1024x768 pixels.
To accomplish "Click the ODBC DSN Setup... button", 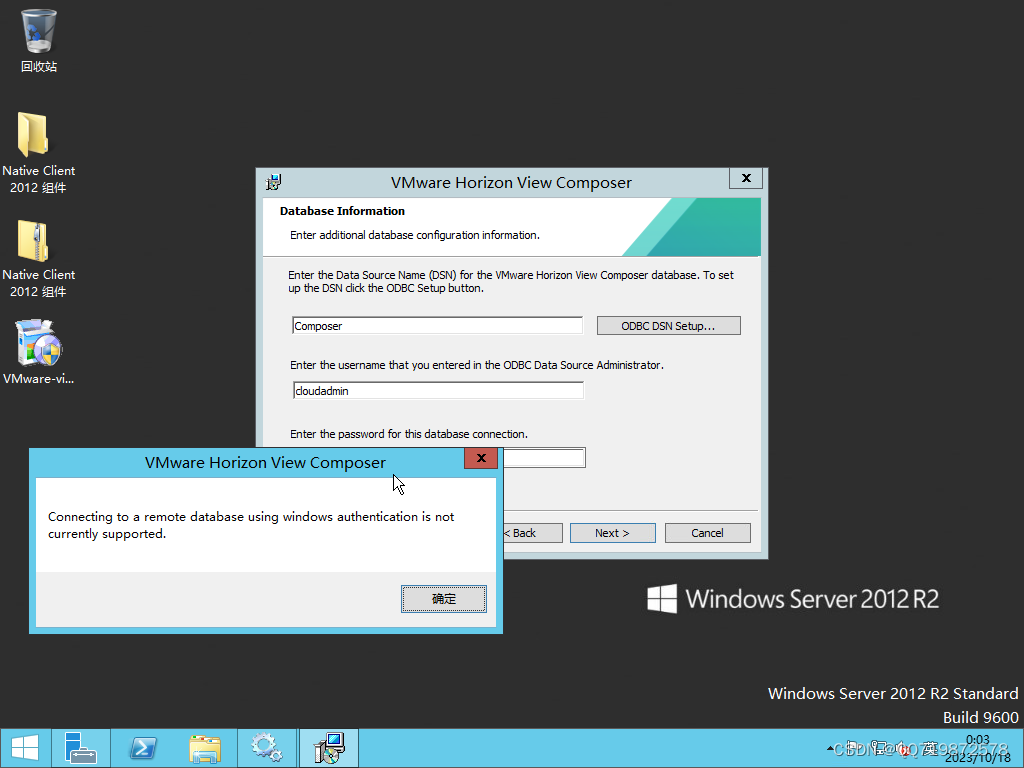I will tap(668, 326).
